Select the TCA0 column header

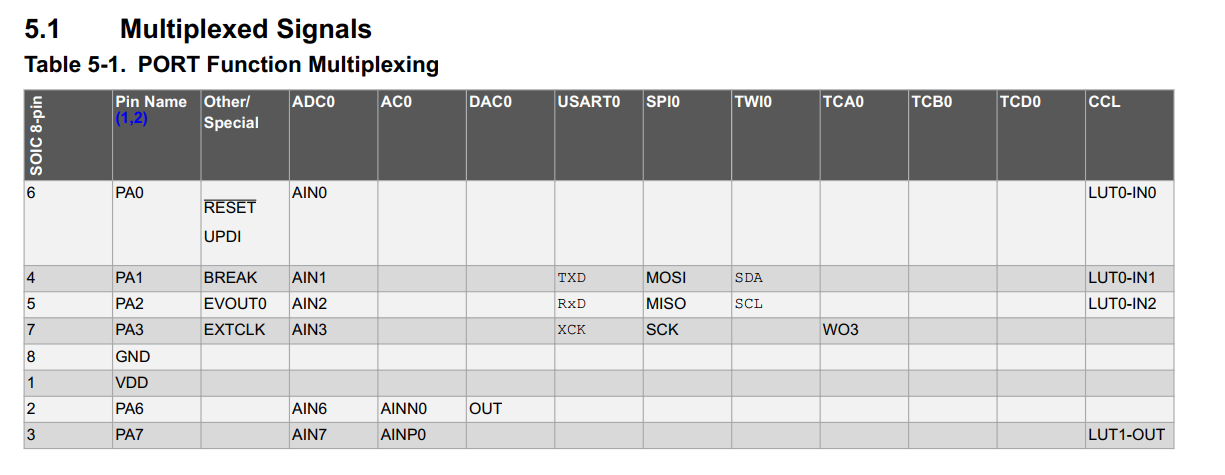pos(843,102)
